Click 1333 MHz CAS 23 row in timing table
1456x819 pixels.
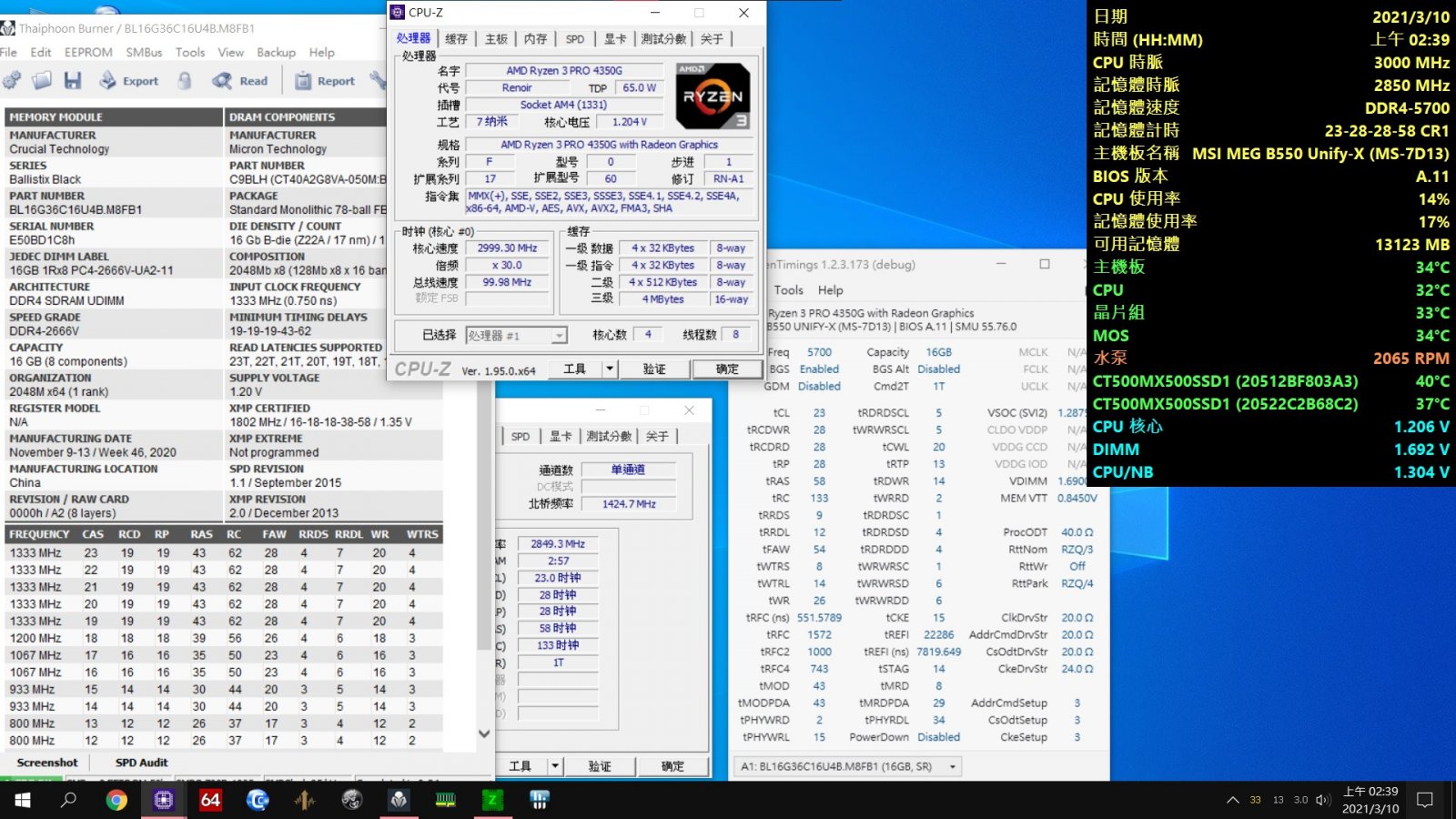click(x=224, y=552)
